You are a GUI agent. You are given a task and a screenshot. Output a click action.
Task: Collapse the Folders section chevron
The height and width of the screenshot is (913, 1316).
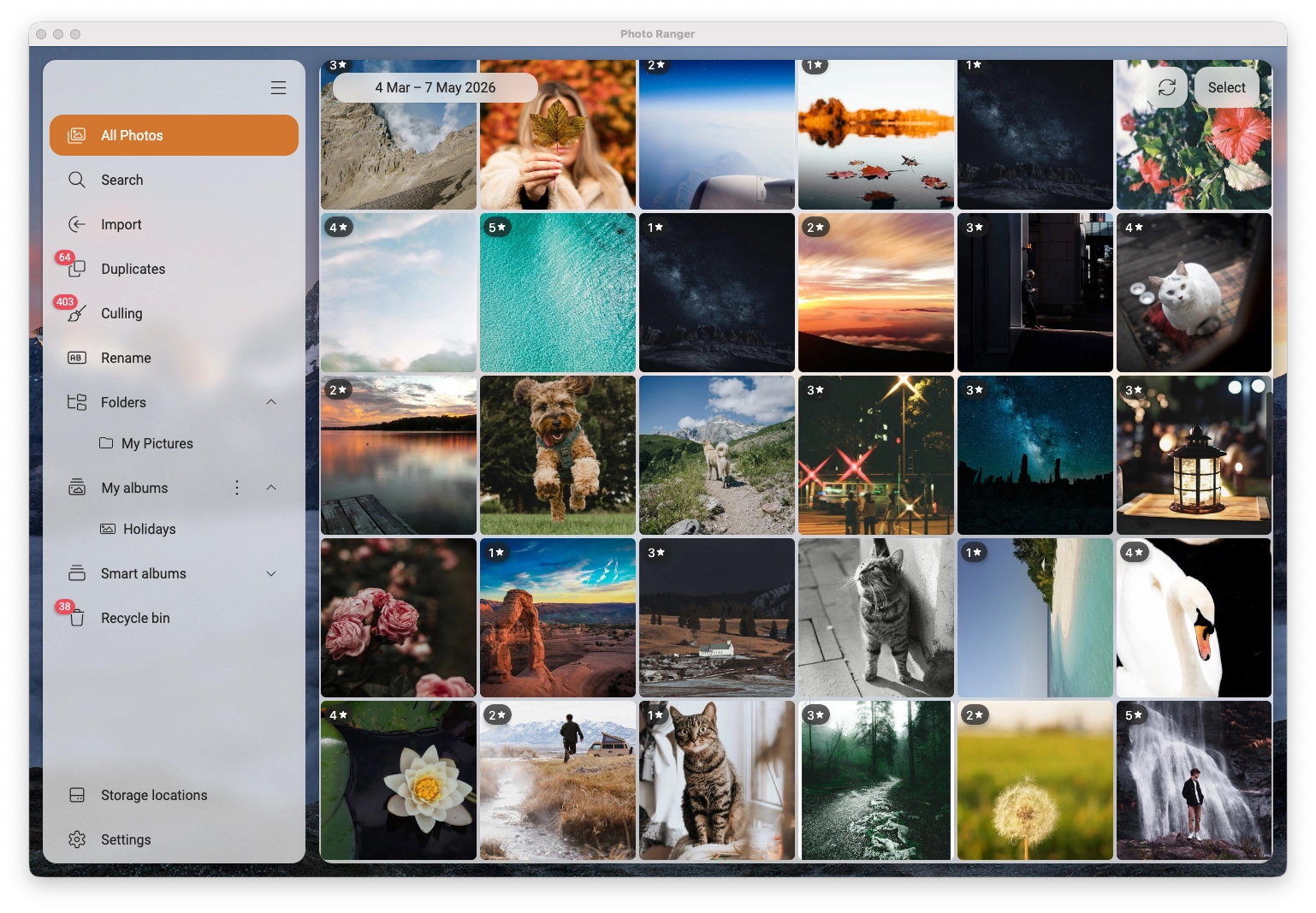271,402
